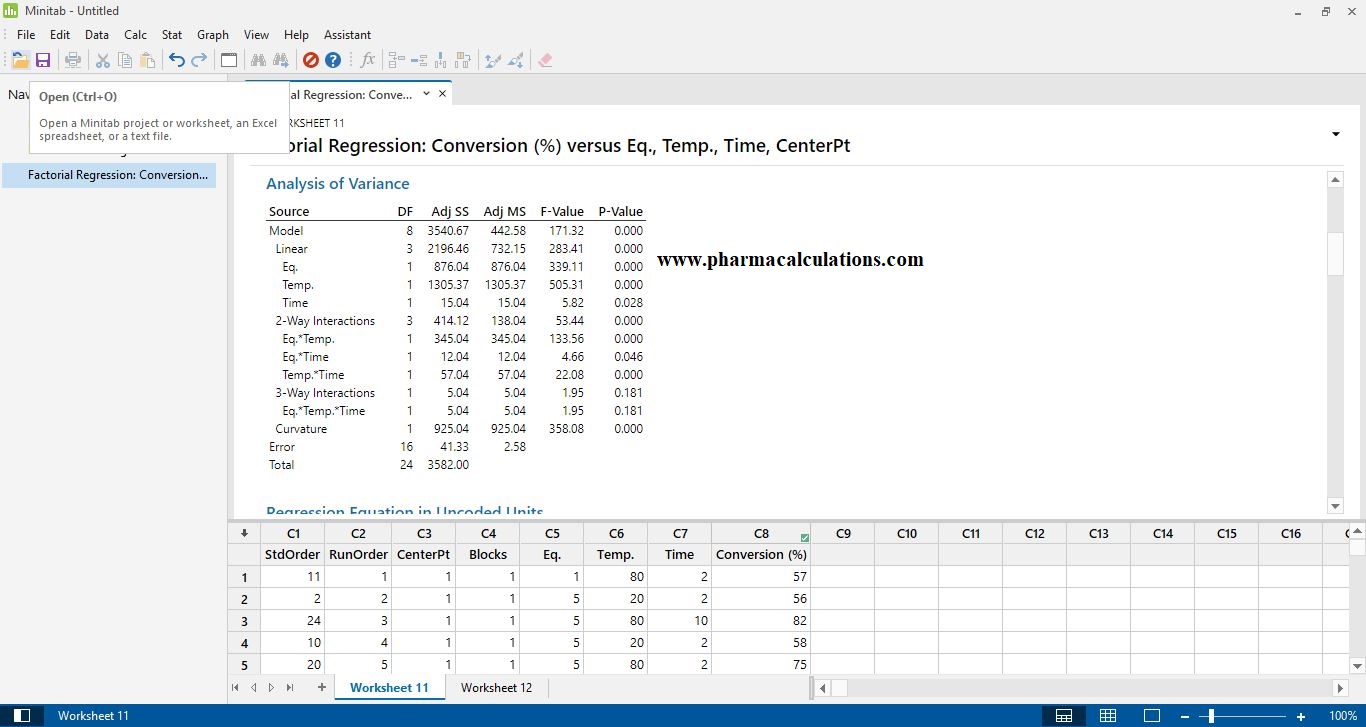Open a Minitab project file
The width and height of the screenshot is (1366, 727).
point(20,59)
